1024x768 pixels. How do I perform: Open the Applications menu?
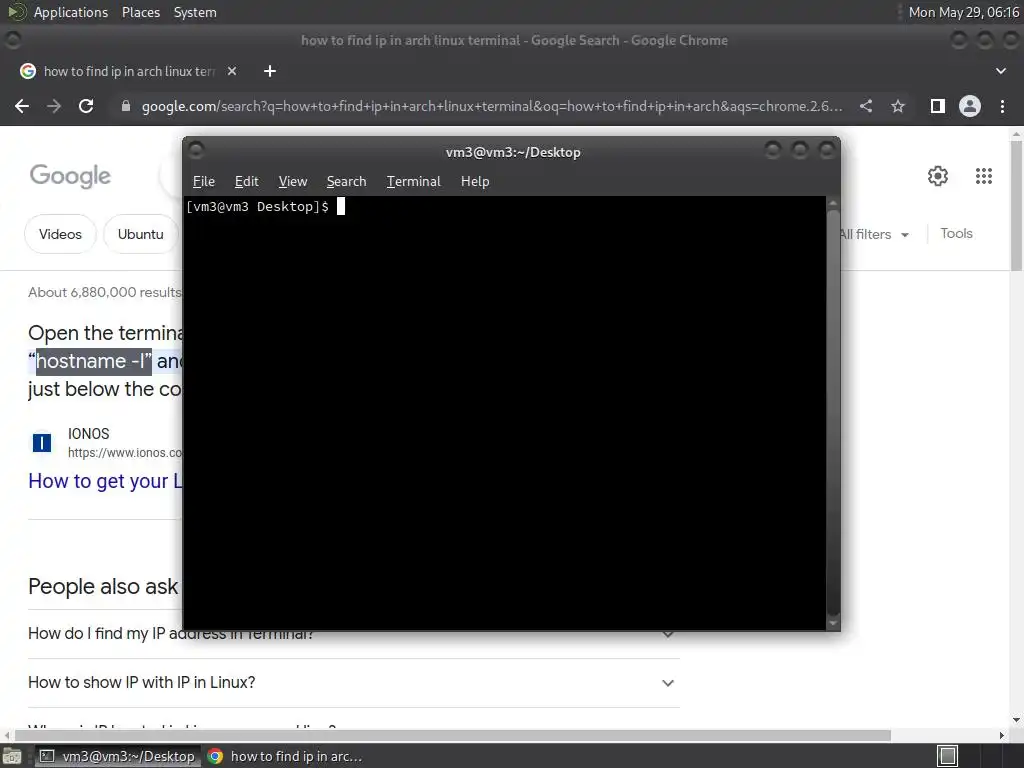(71, 12)
